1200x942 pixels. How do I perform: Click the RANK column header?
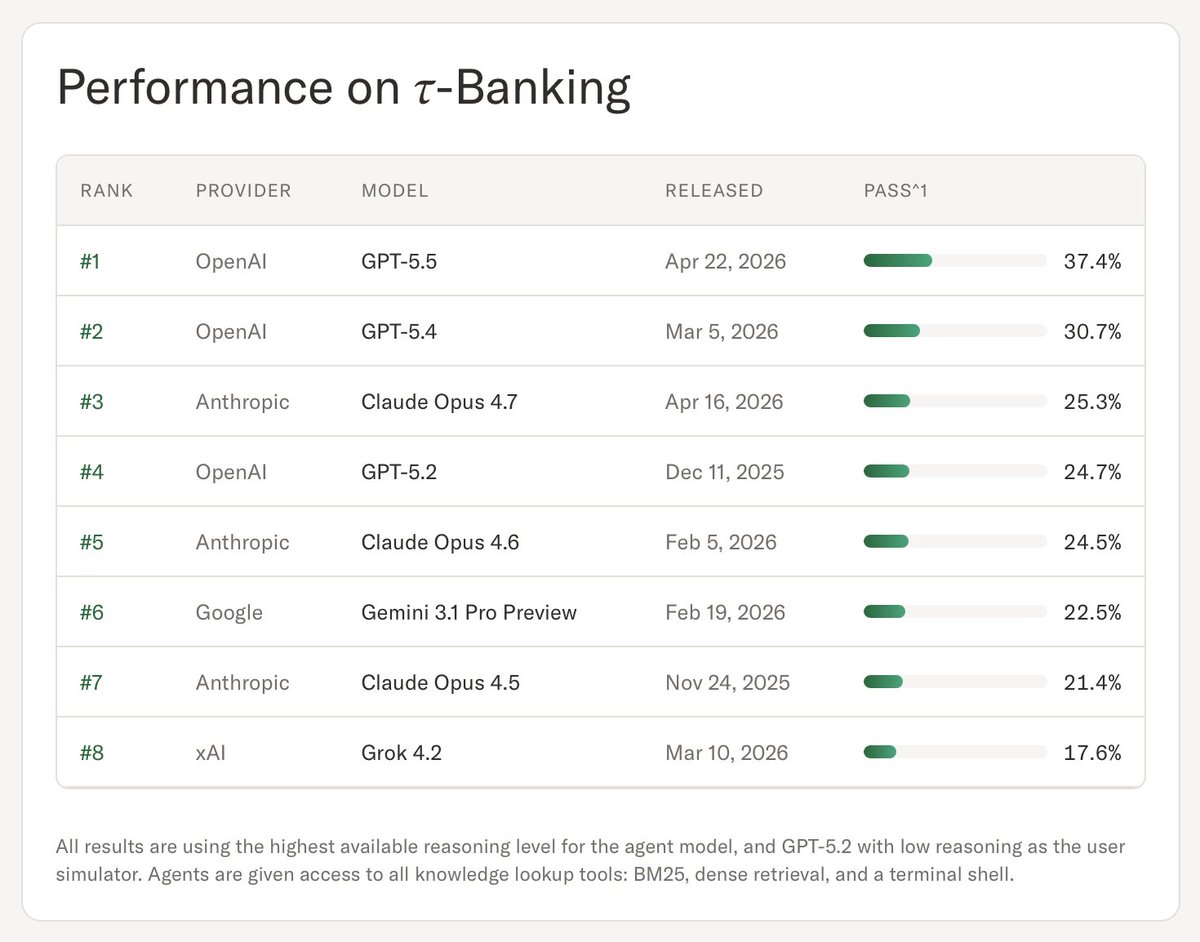pos(106,191)
